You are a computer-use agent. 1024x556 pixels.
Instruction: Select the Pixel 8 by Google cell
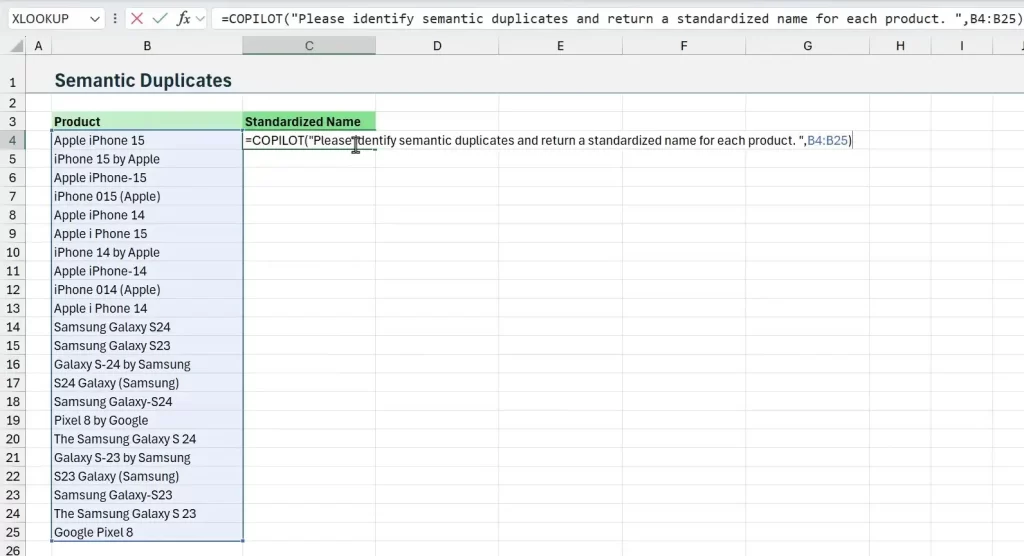click(x=147, y=421)
